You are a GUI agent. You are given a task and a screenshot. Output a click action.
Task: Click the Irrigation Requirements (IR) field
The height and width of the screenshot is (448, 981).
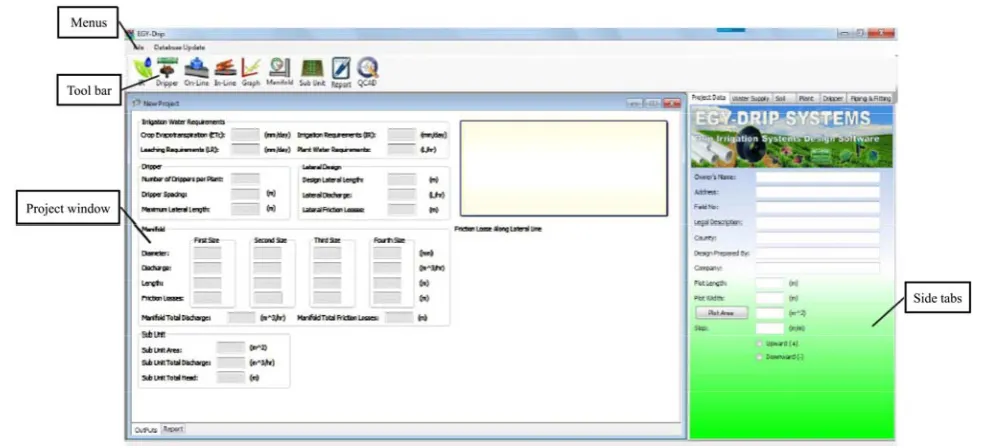(402, 135)
